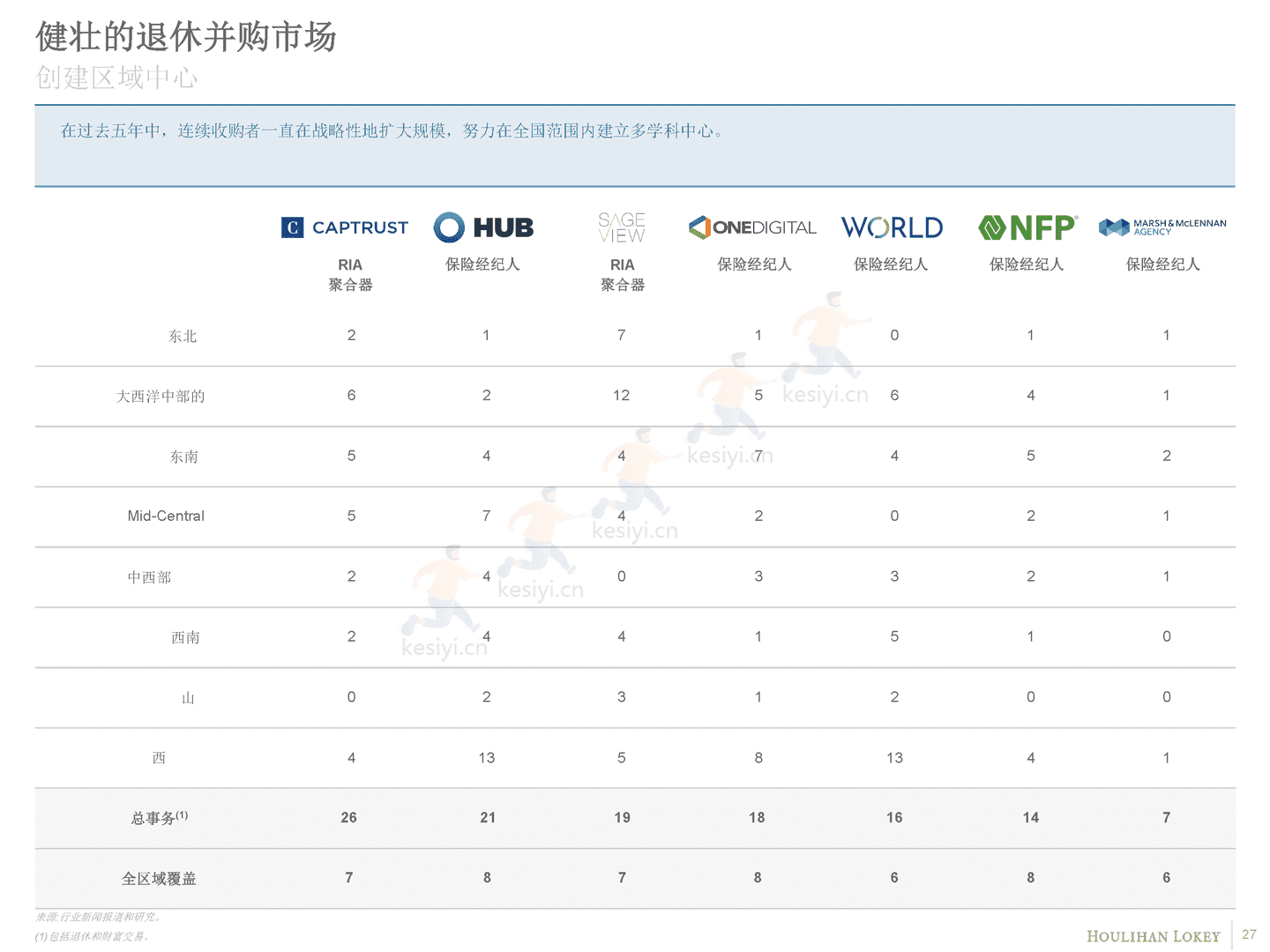Viewport: 1270px width, 952px height.
Task: Click NFP total 14 in 总事务 row
Action: point(1031,818)
